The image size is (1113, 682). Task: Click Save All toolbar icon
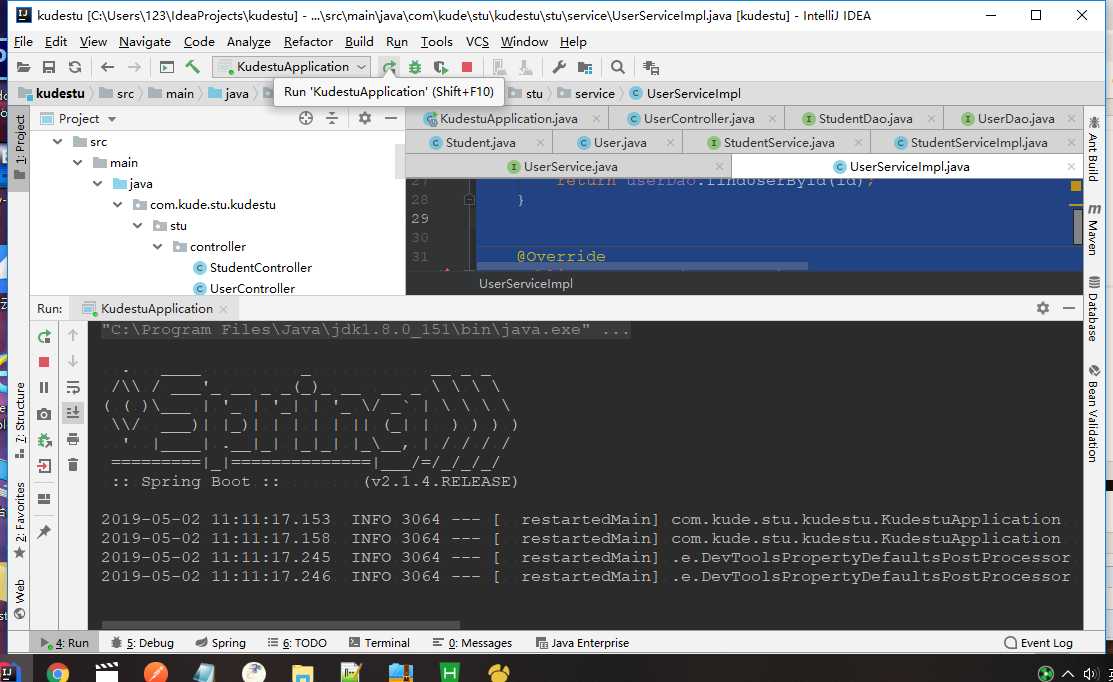coord(49,67)
